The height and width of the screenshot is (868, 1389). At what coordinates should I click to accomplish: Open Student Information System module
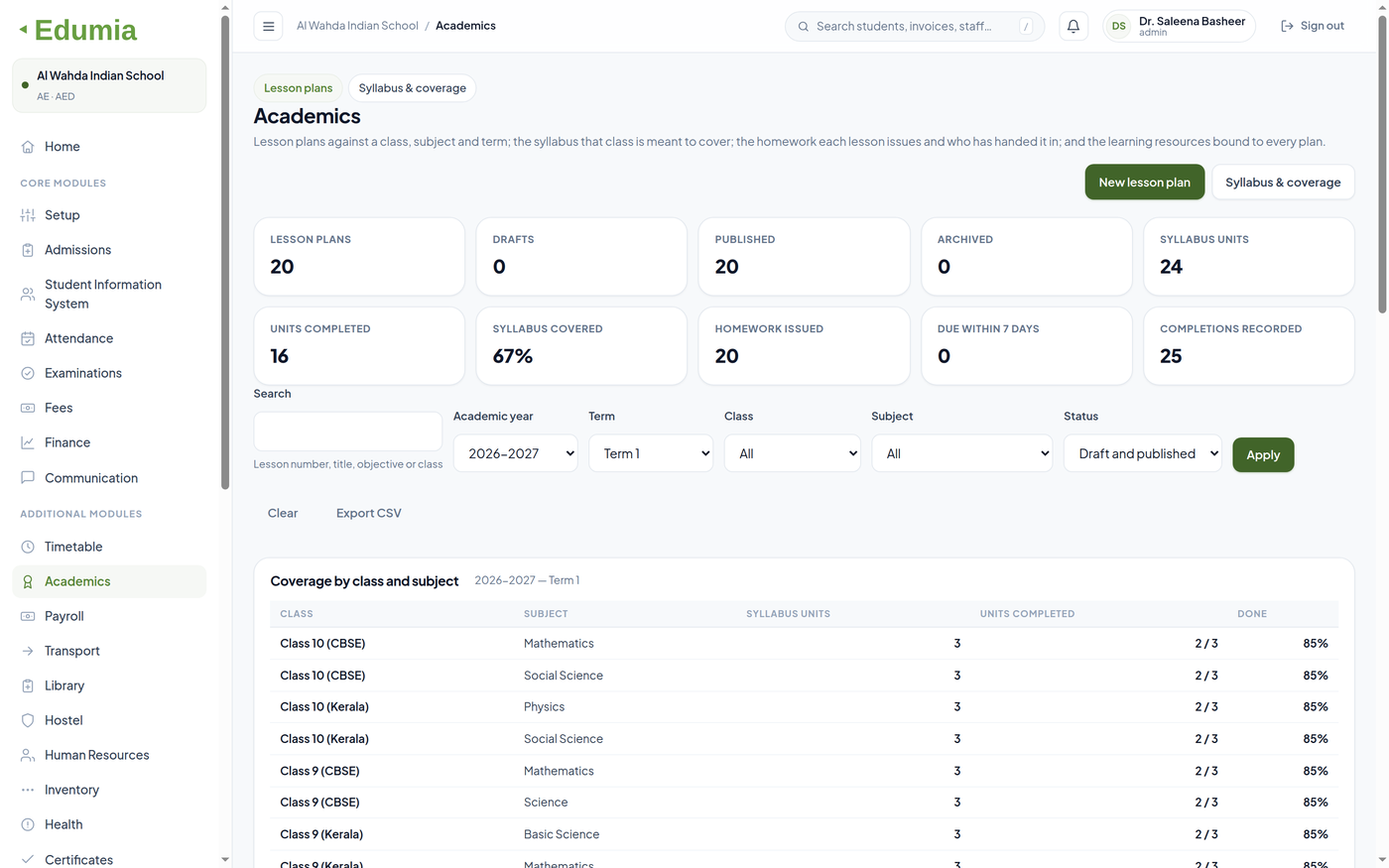tap(109, 294)
